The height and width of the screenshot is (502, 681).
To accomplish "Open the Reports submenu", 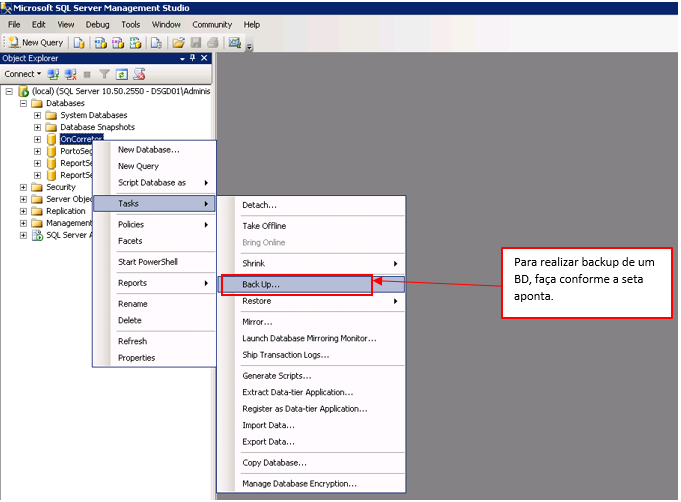I will pyautogui.click(x=155, y=283).
